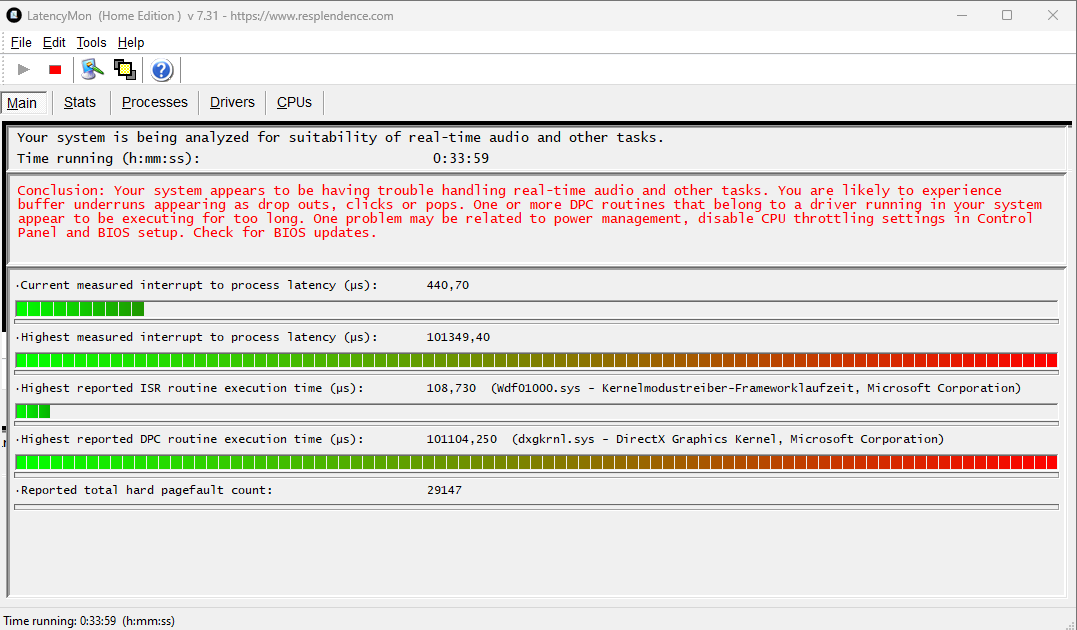
Task: Stop monitoring with the red square icon
Action: pyautogui.click(x=55, y=69)
